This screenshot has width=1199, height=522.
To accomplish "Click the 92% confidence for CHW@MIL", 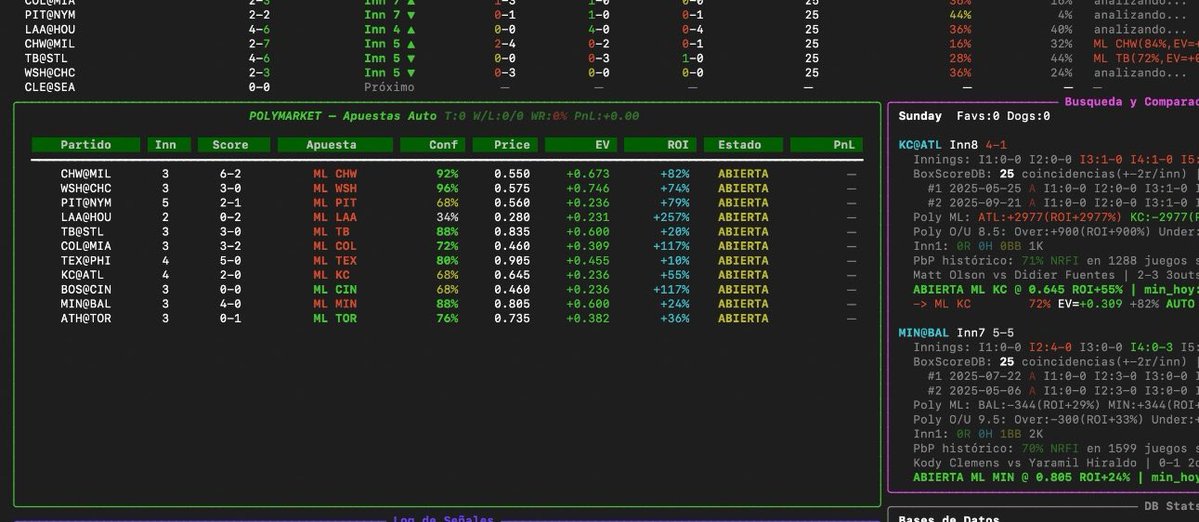I will click(x=447, y=173).
